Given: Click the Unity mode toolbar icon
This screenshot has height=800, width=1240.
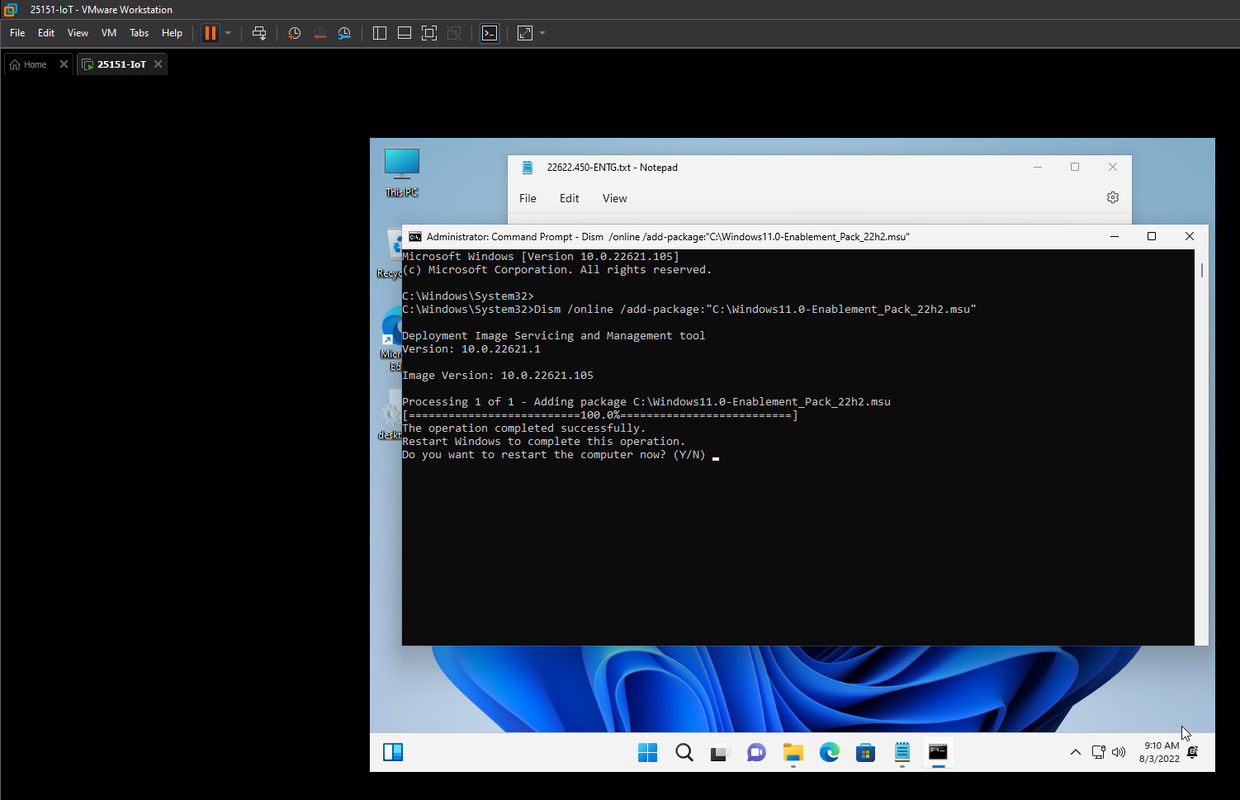Looking at the screenshot, I should pyautogui.click(x=454, y=33).
